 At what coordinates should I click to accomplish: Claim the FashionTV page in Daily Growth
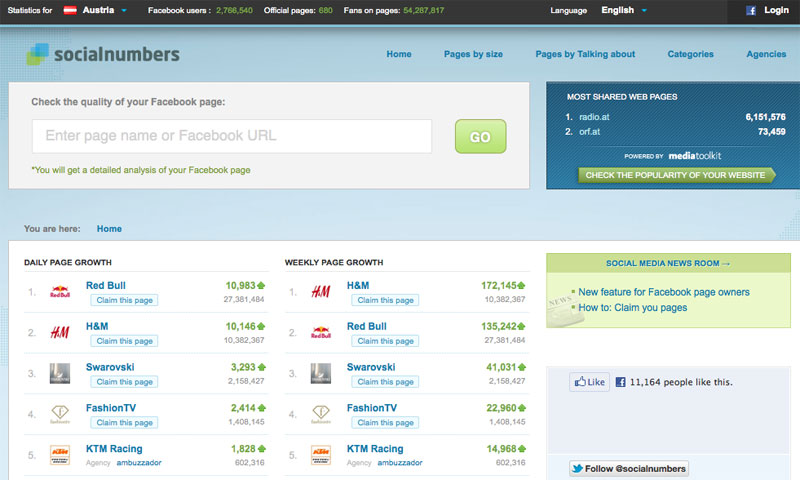click(x=124, y=423)
